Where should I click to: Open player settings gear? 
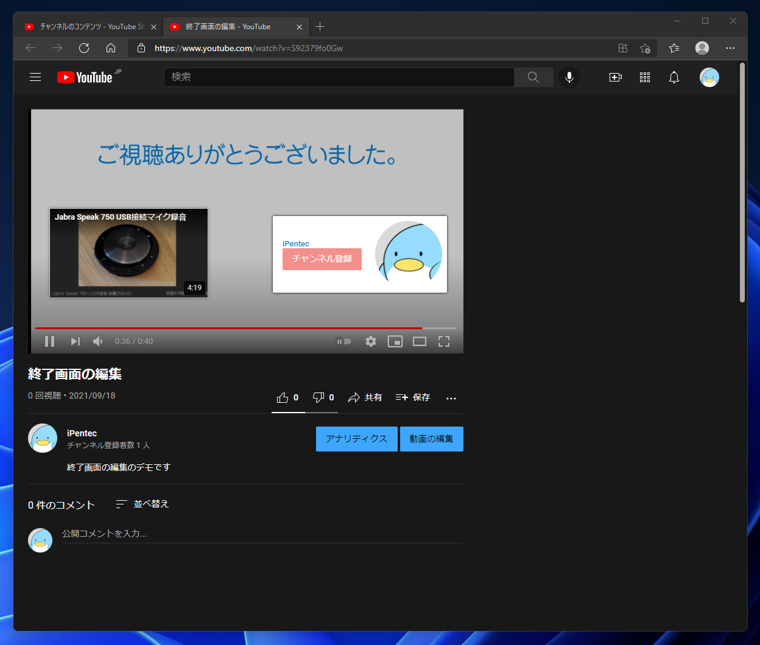click(x=371, y=341)
